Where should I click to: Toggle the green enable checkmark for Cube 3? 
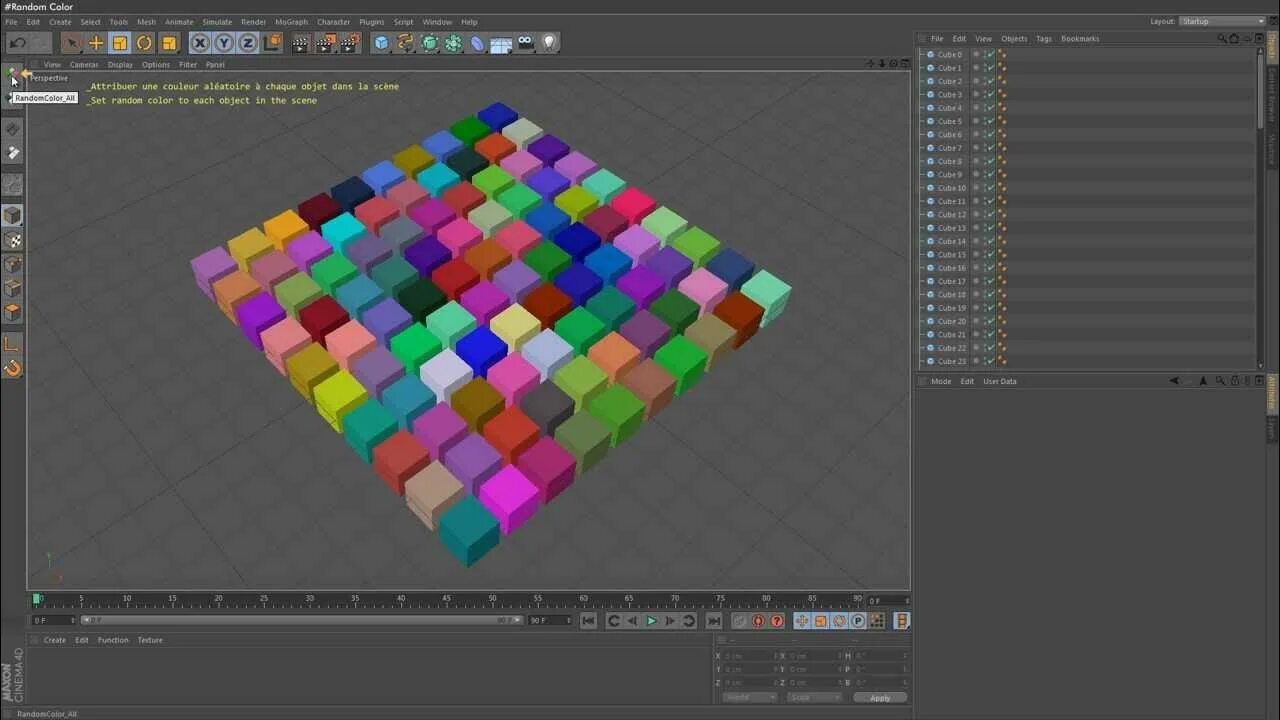click(x=990, y=95)
